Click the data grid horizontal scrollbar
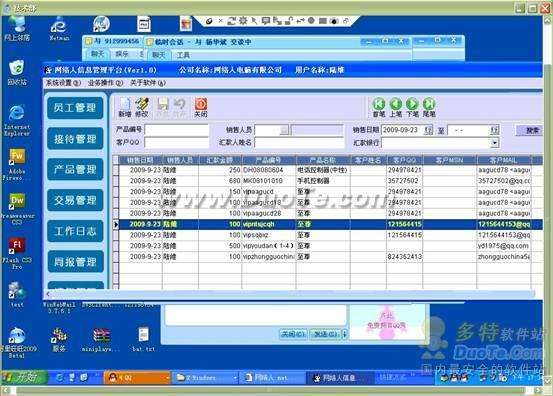The height and width of the screenshot is (396, 553). [289, 294]
